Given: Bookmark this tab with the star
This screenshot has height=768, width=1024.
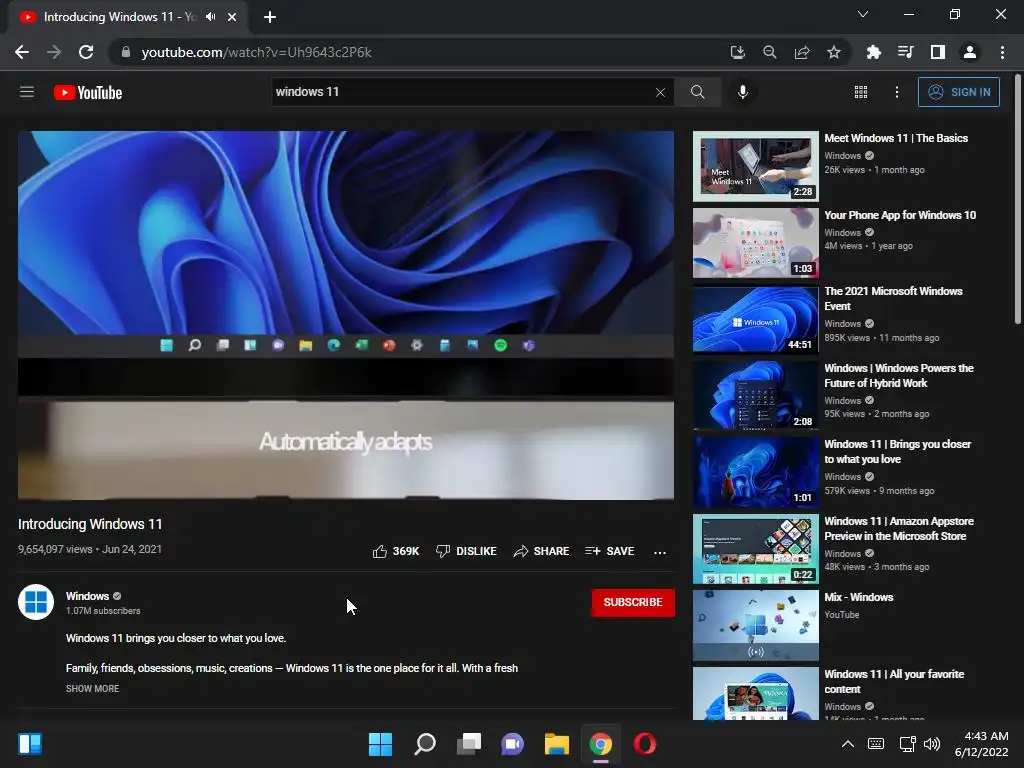Looking at the screenshot, I should click(x=834, y=52).
